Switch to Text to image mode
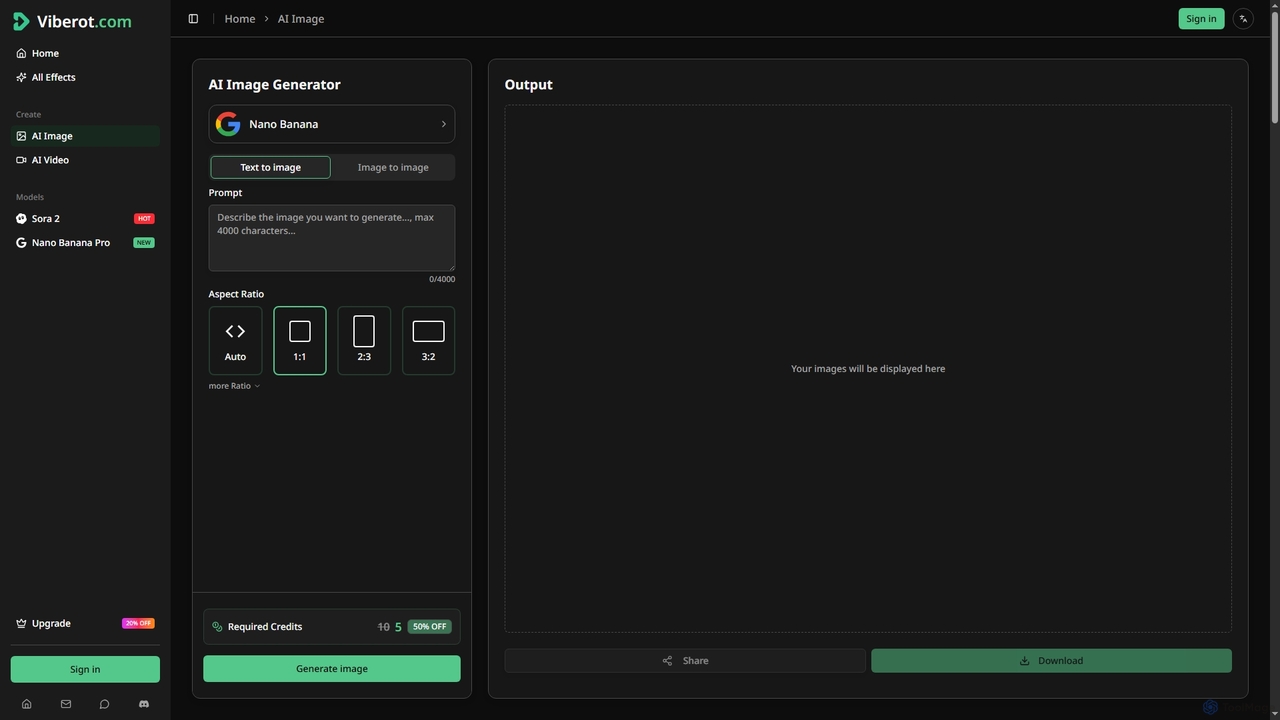 [270, 167]
